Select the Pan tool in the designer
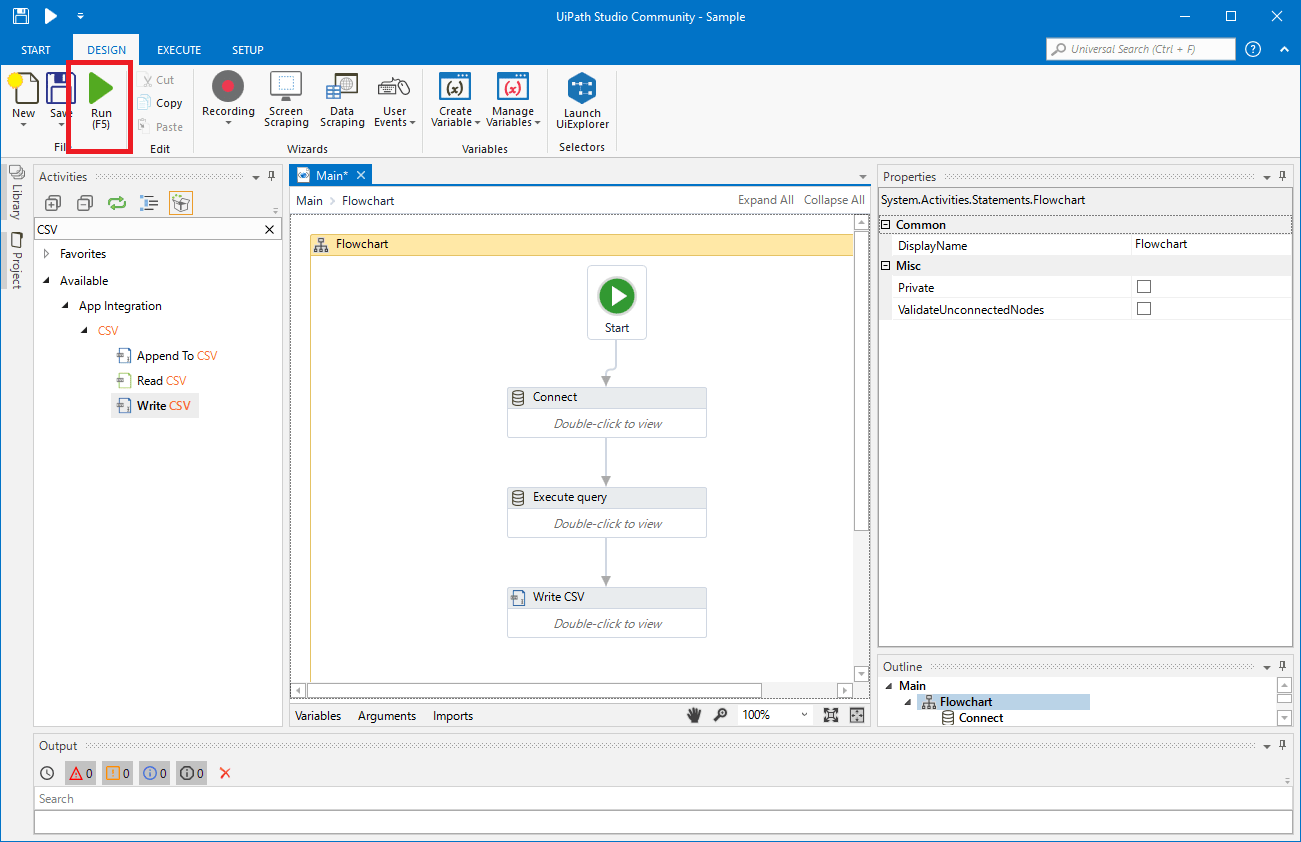Viewport: 1301px width, 842px height. (694, 715)
